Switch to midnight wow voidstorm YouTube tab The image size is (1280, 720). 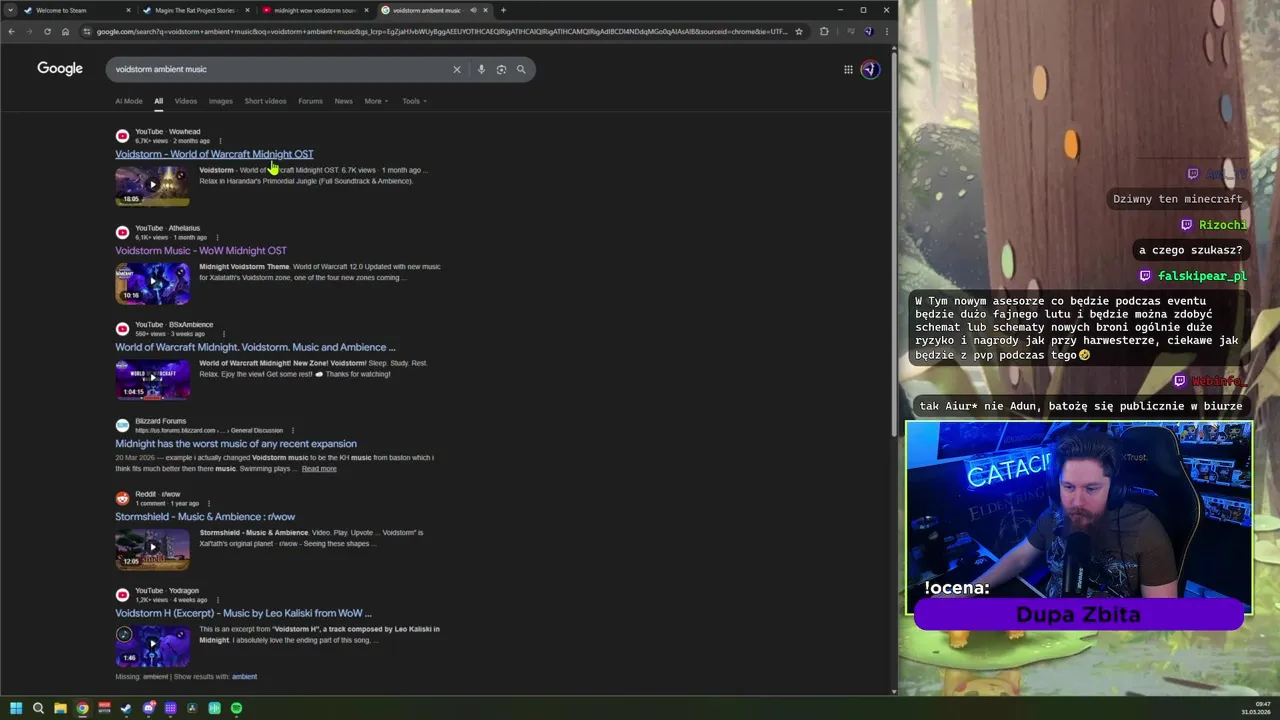315,10
